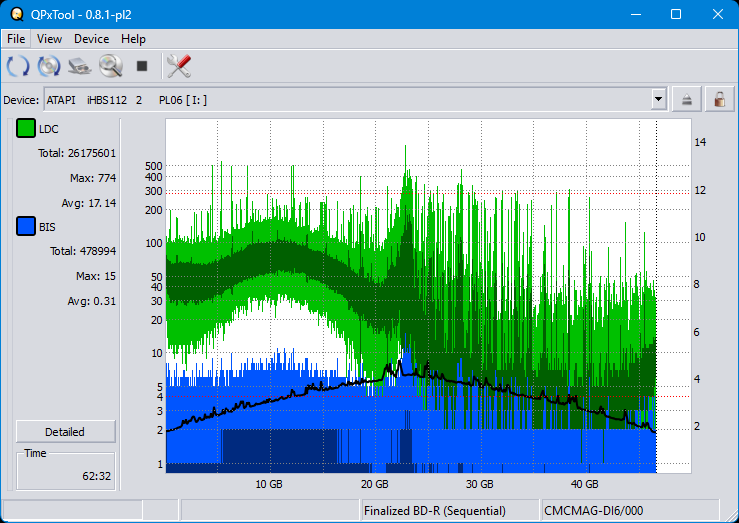This screenshot has height=523, width=739.
Task: Eject the disc tray
Action: (x=687, y=99)
